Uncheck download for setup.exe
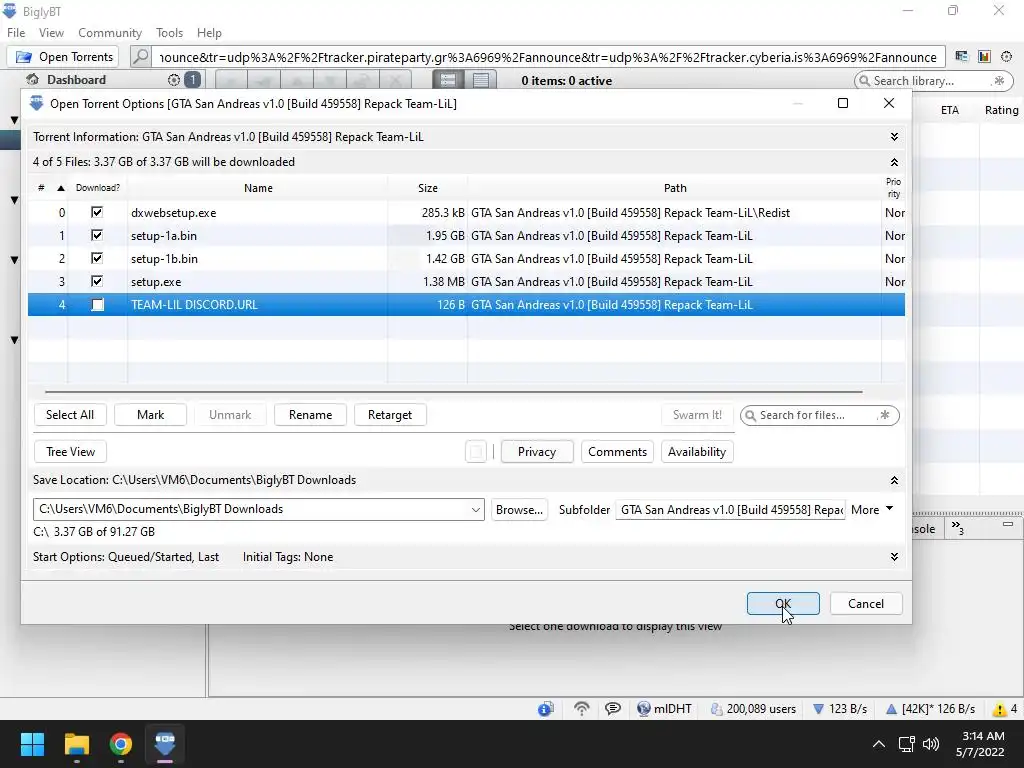1024x768 pixels. tap(97, 281)
